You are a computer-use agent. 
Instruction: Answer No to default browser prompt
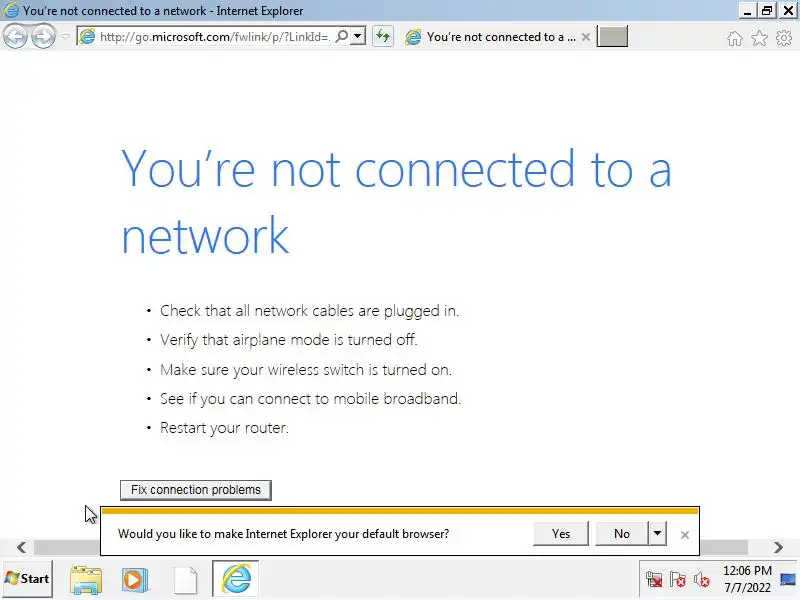(x=621, y=534)
